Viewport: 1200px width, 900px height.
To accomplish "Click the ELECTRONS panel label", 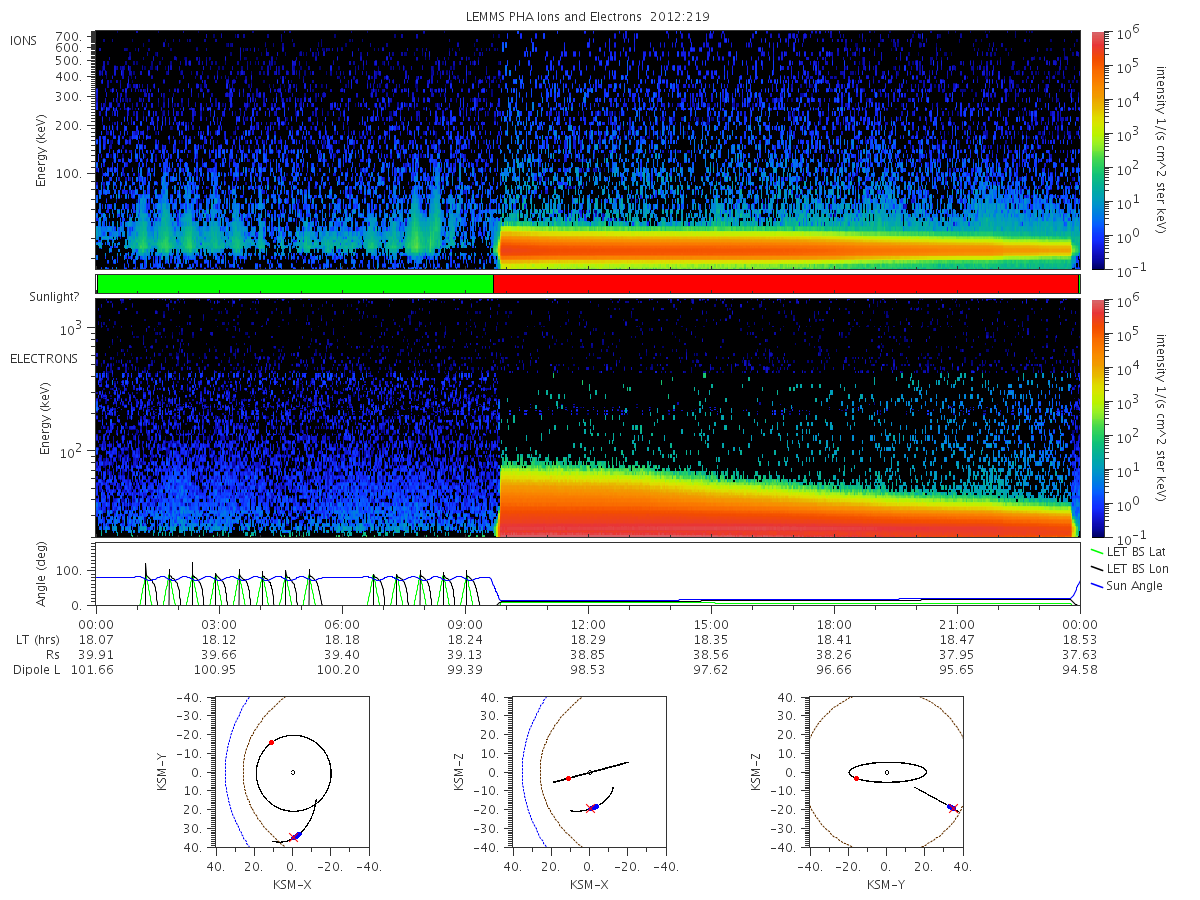I will (43, 358).
